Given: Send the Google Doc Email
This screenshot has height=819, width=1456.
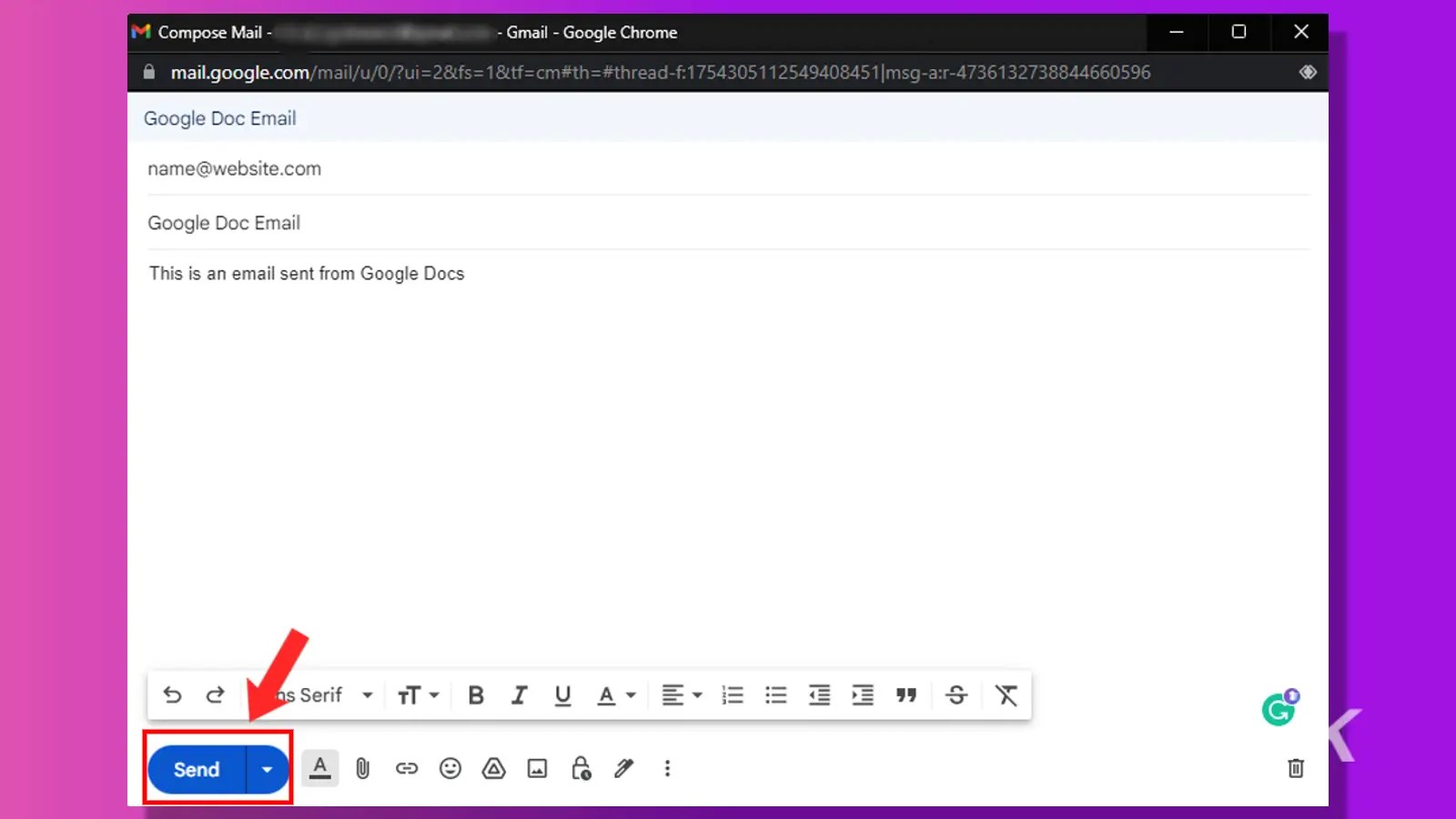Looking at the screenshot, I should [195, 768].
